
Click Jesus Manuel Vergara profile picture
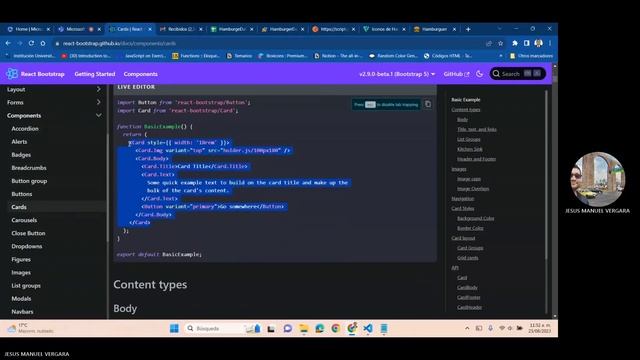[598, 179]
